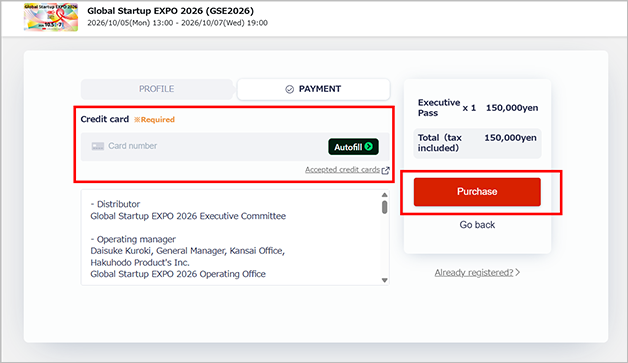Switch to the PROFILE tab
This screenshot has width=628, height=363.
[157, 89]
